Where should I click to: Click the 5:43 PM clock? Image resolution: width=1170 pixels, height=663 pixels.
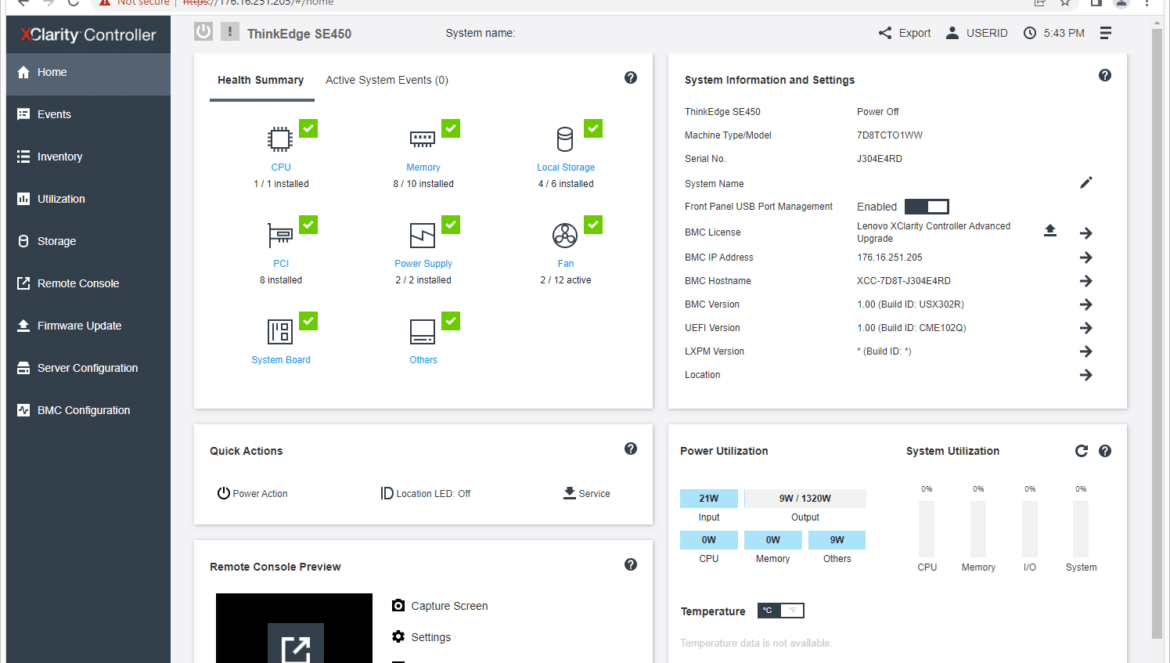[1054, 33]
